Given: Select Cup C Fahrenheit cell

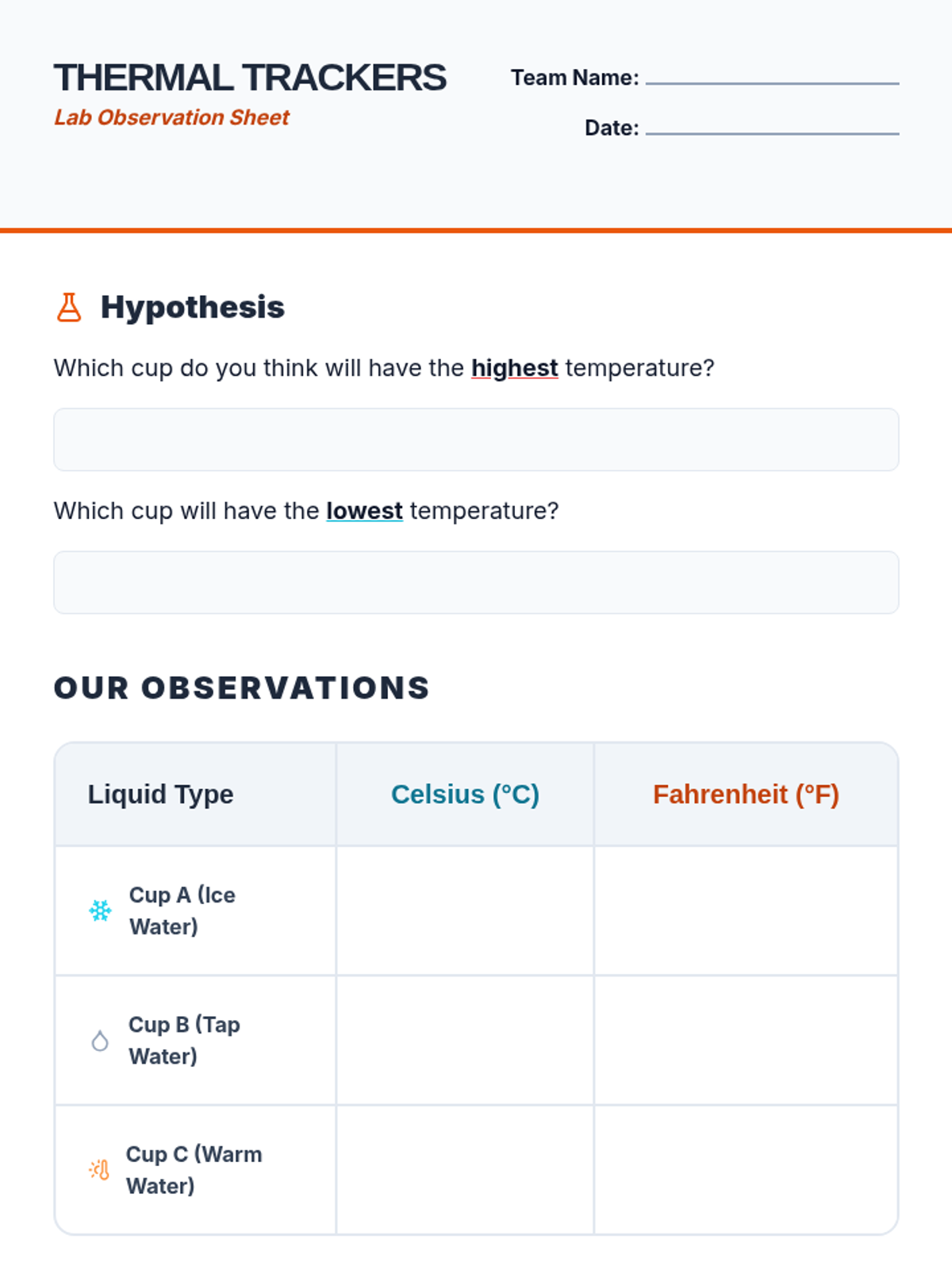Looking at the screenshot, I should (746, 1170).
